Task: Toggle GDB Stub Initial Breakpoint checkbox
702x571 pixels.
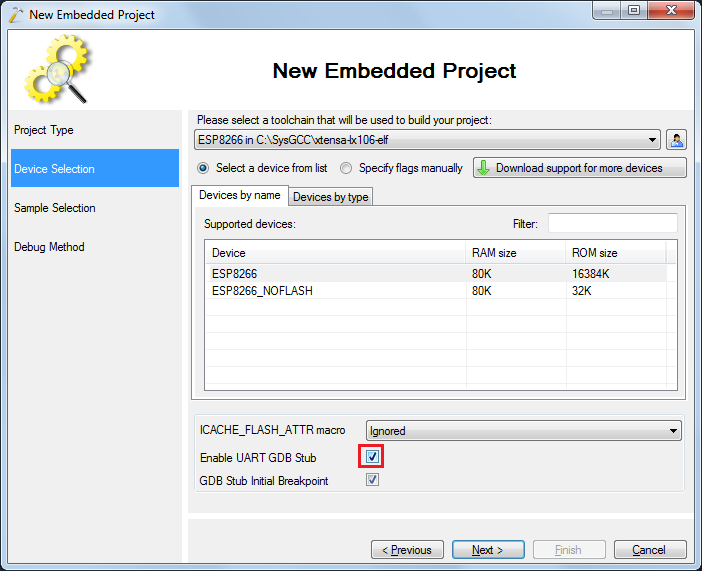Action: tap(372, 480)
